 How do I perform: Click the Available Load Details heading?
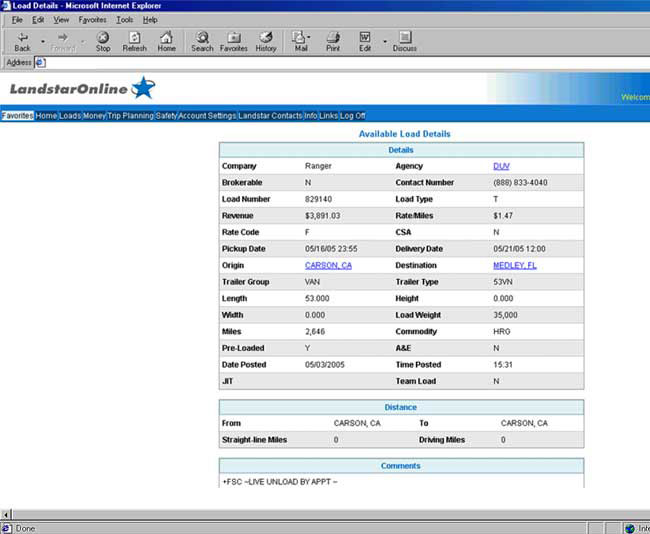tap(405, 134)
